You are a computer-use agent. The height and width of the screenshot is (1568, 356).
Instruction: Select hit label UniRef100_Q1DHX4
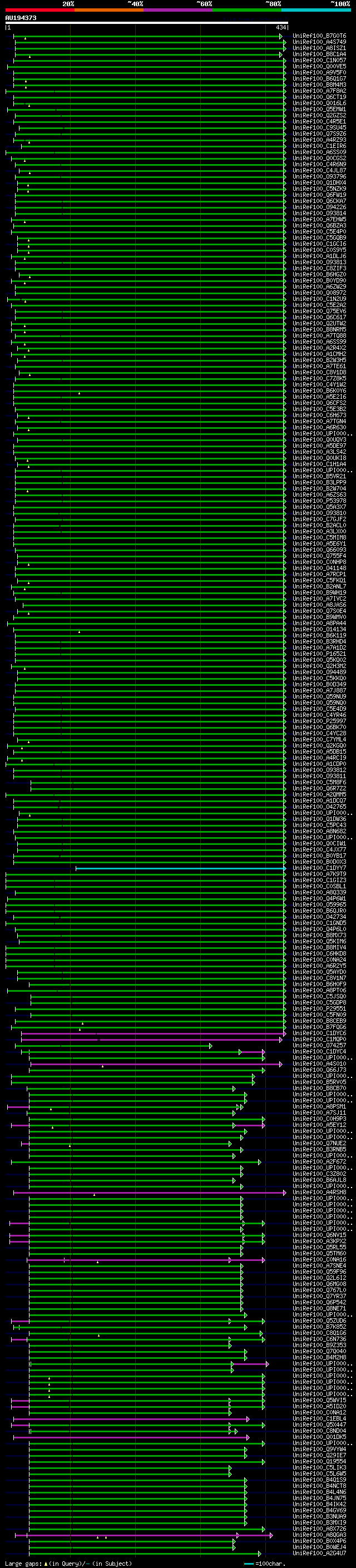[319, 182]
